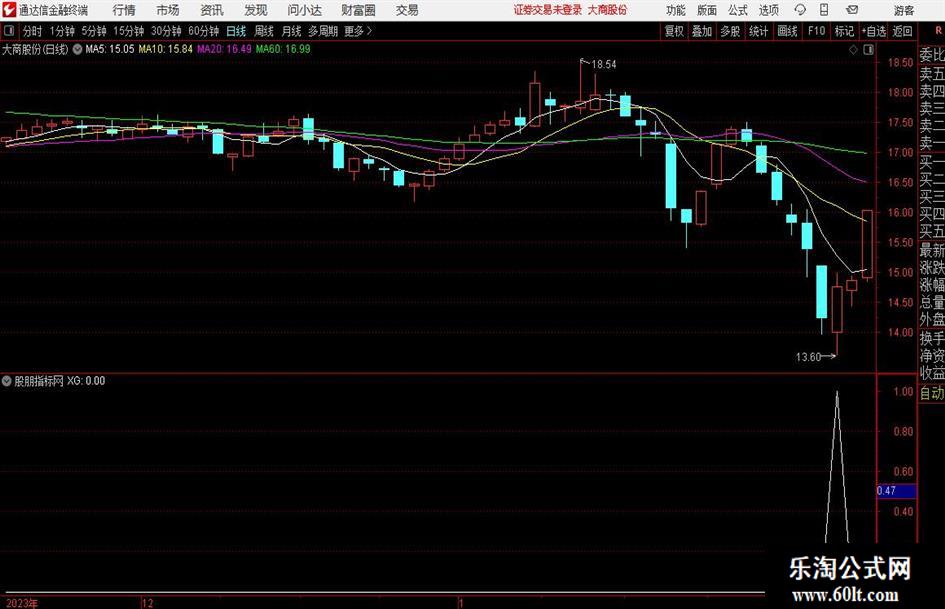Viewport: 945px width, 609px height.
Task: Click the 标记 mark button
Action: coord(844,31)
